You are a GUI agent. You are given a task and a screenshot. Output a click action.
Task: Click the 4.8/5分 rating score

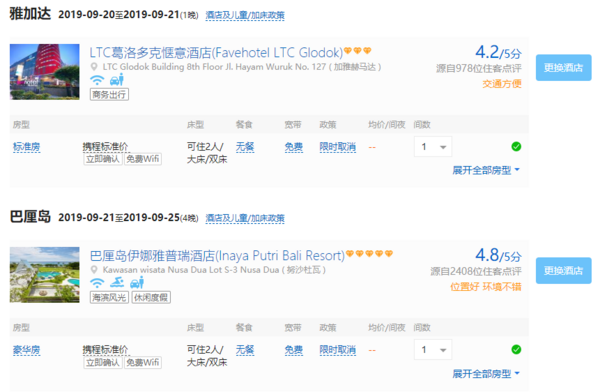pos(498,255)
